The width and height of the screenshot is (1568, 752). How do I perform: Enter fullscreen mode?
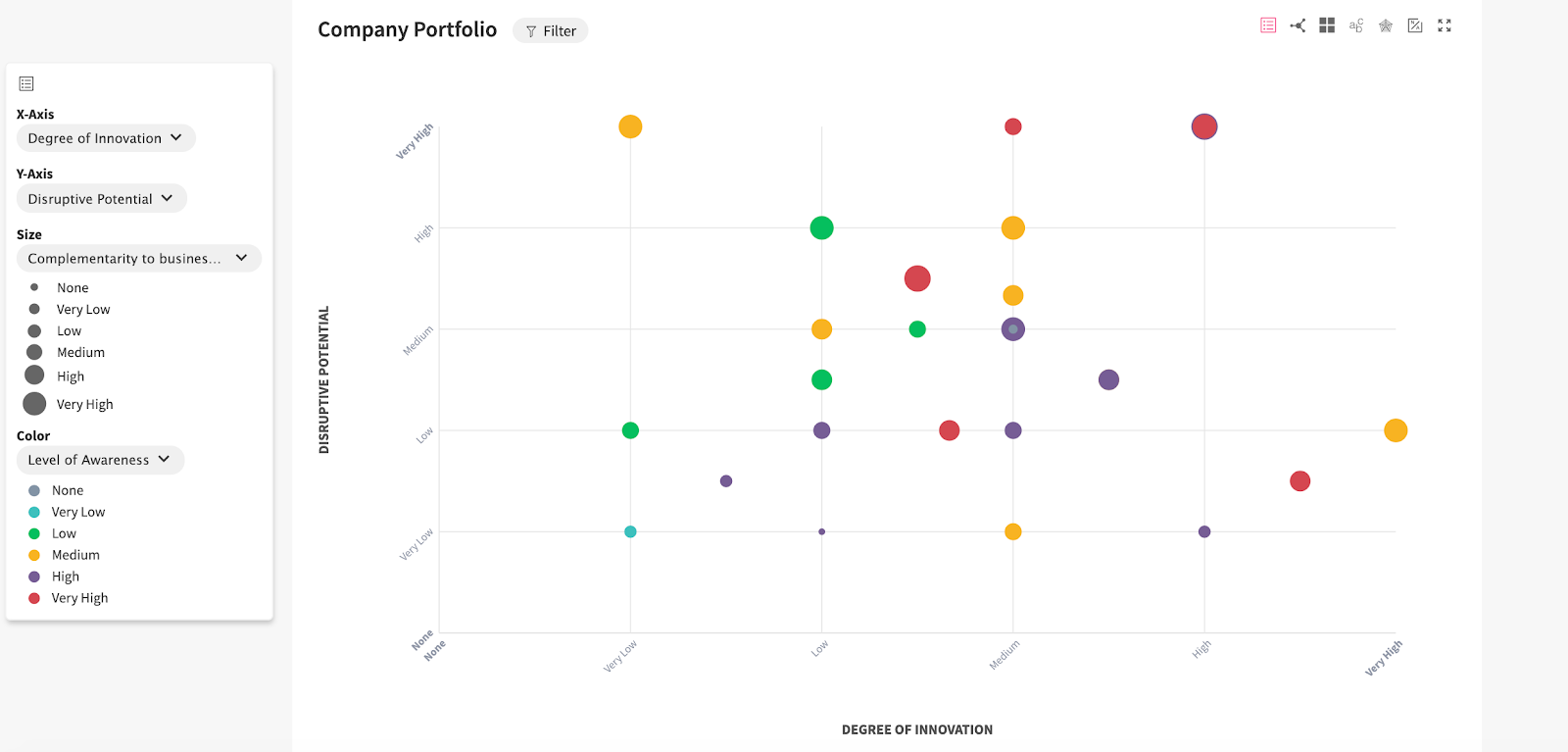point(1445,25)
